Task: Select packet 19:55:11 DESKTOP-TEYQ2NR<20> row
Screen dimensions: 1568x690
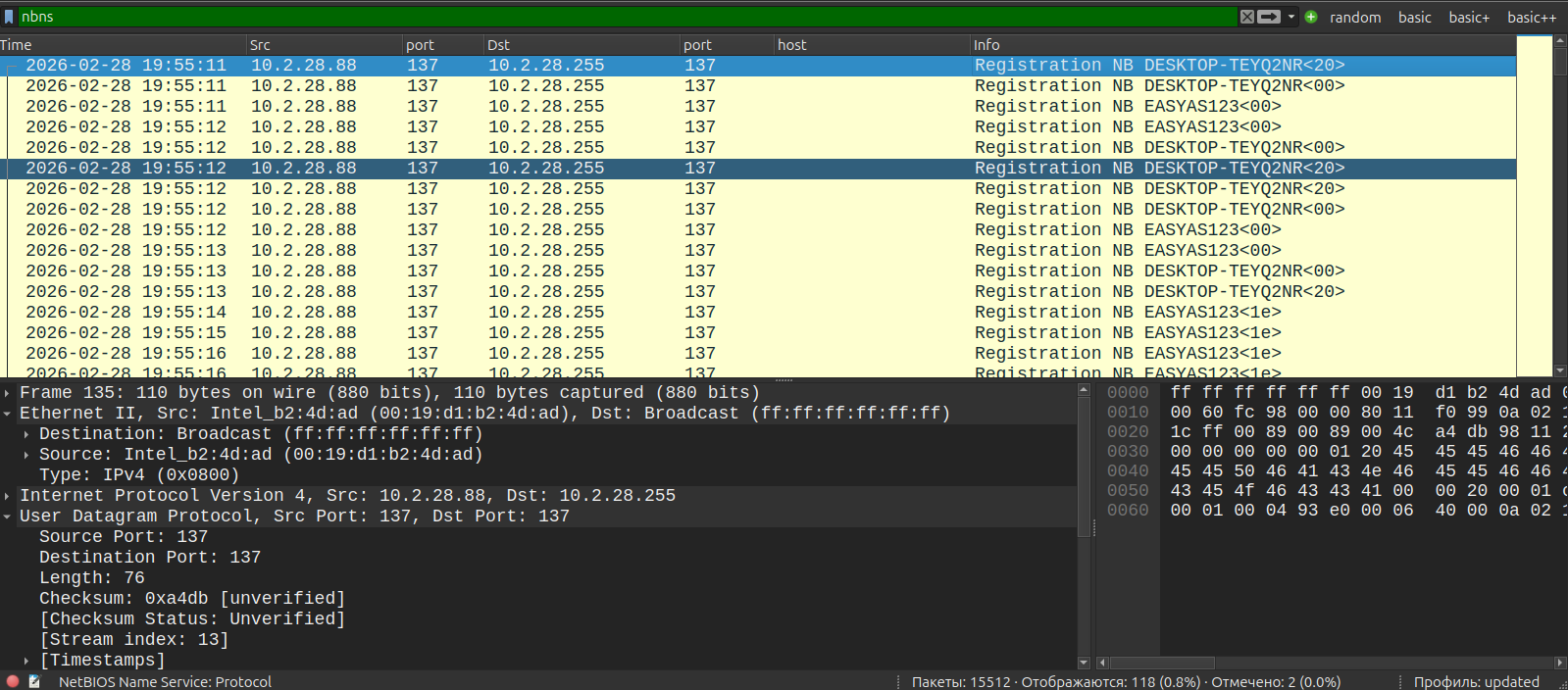Action: 758,66
